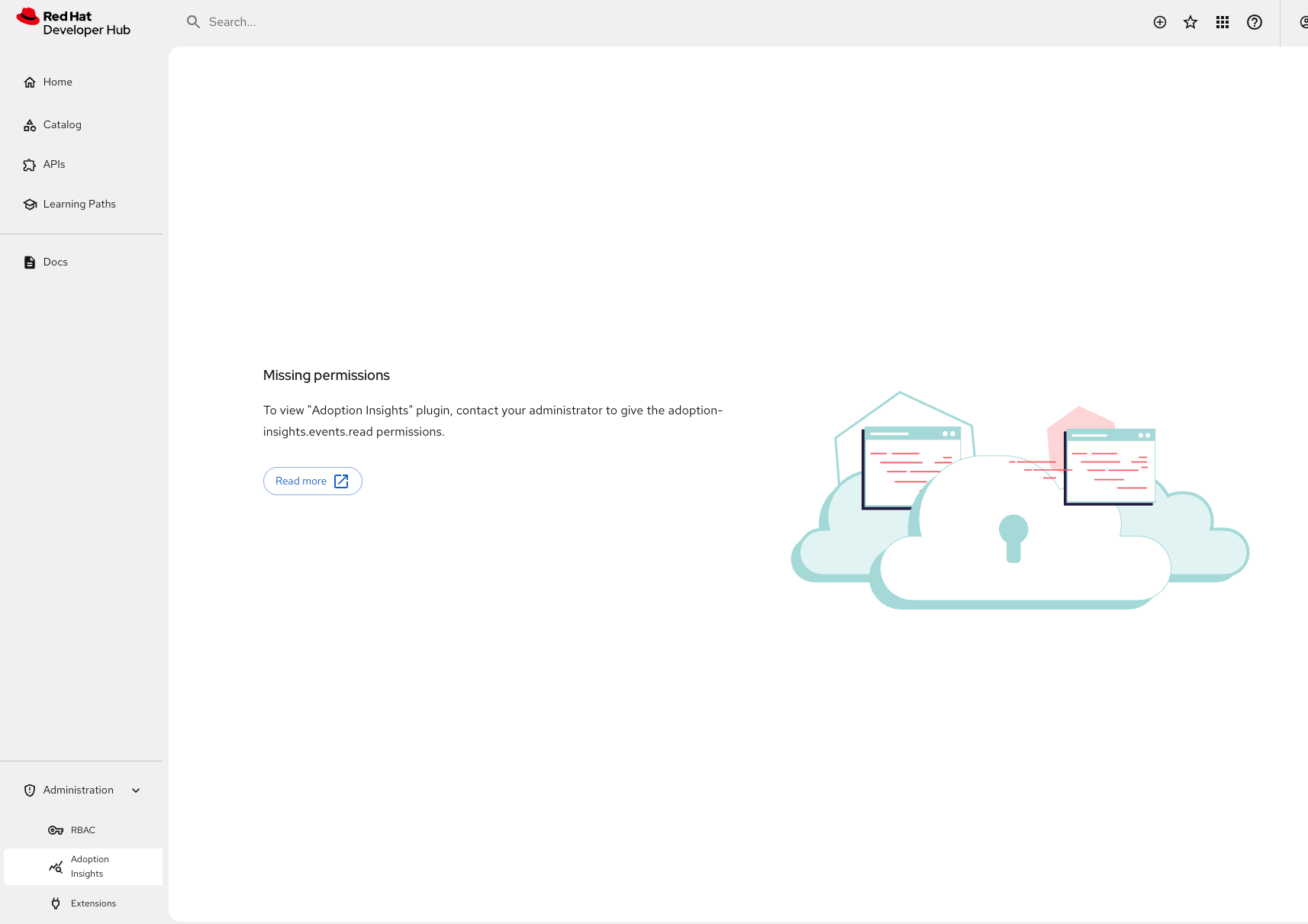The image size is (1308, 924).
Task: Click the Read more button
Action: click(313, 481)
